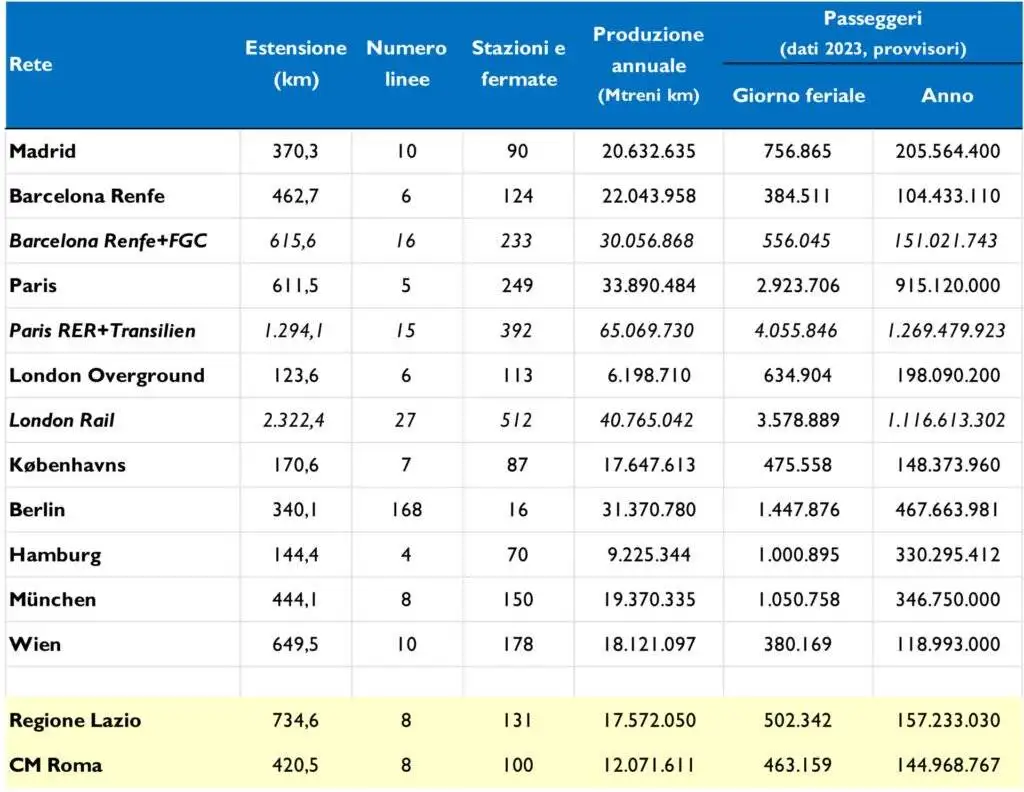
Task: Select the Paris RER+Transilien row label
Action: coord(102,331)
